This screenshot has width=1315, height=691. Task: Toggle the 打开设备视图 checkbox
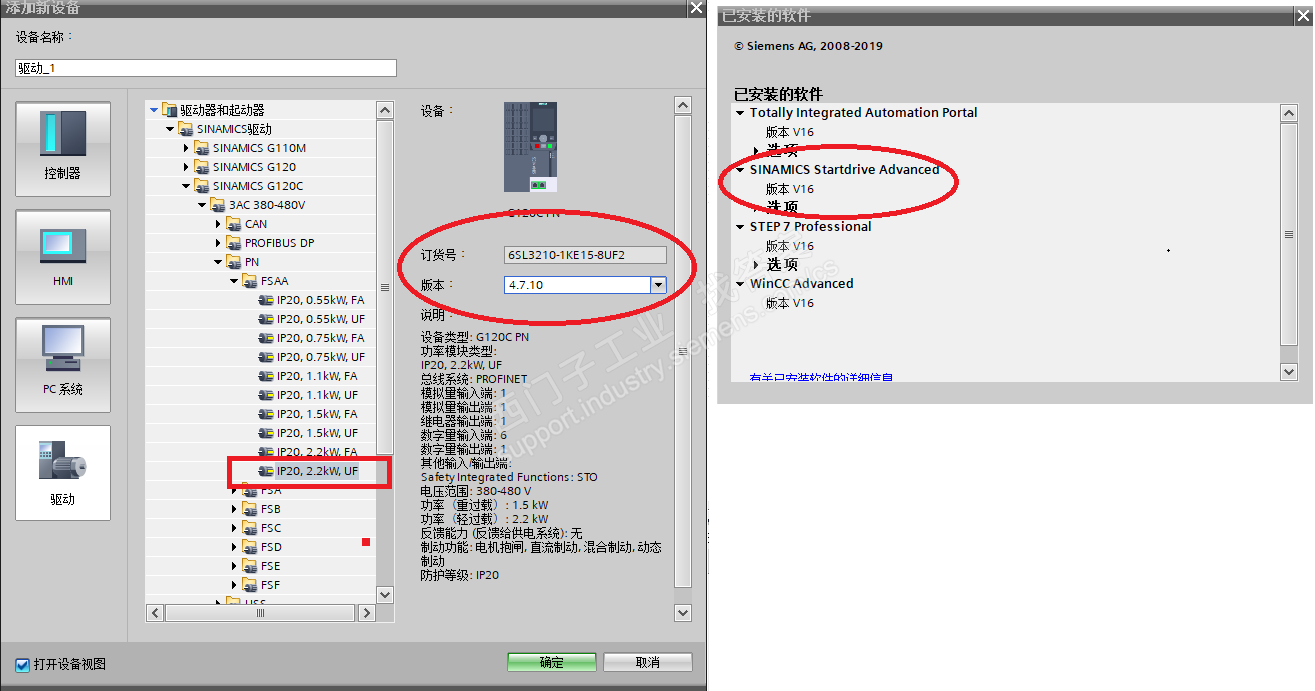tap(23, 665)
